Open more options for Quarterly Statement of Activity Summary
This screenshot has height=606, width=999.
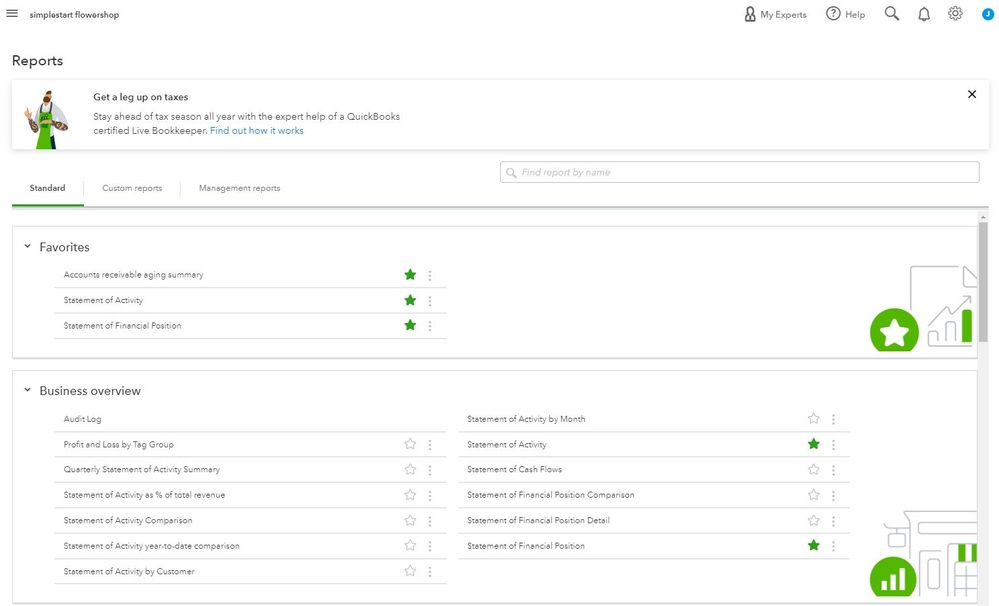[430, 470]
